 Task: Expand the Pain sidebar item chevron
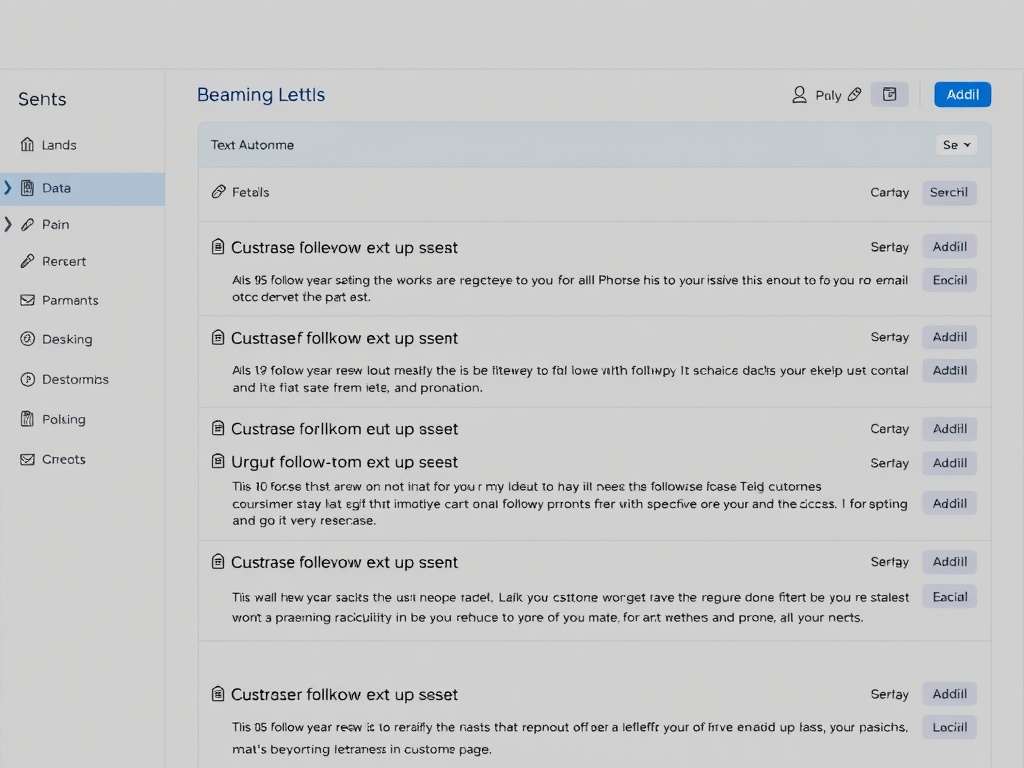point(8,225)
